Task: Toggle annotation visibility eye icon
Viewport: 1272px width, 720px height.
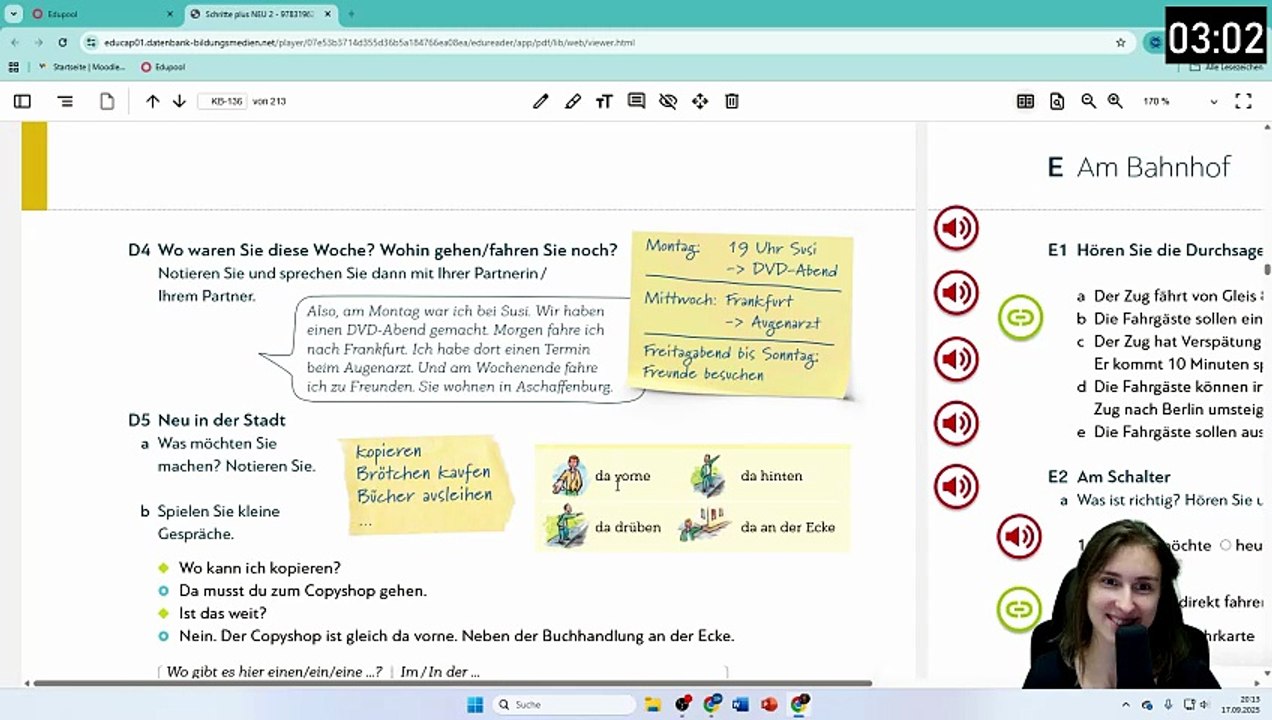Action: [668, 101]
